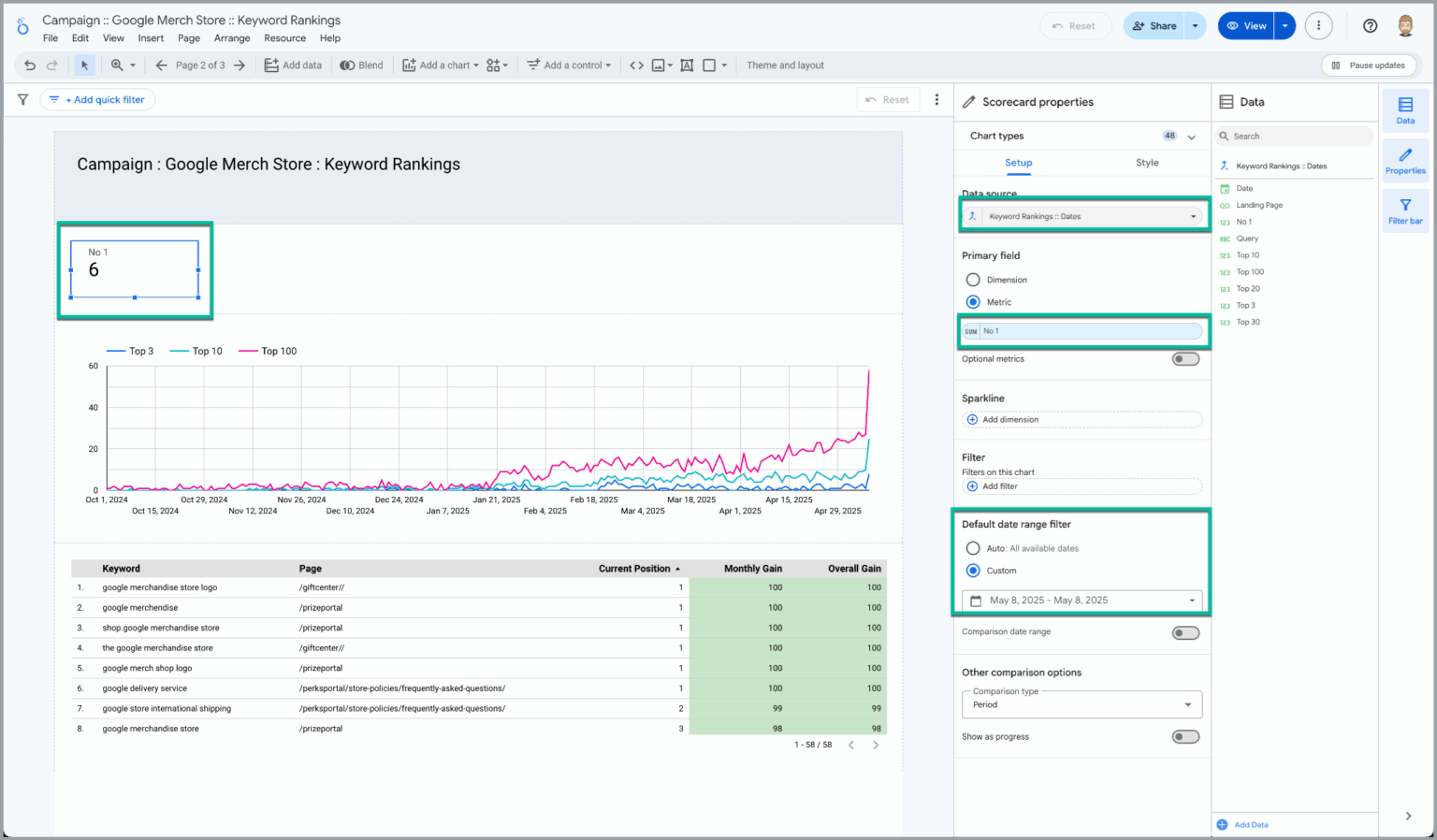Open the custom date range picker dropdown

1081,600
